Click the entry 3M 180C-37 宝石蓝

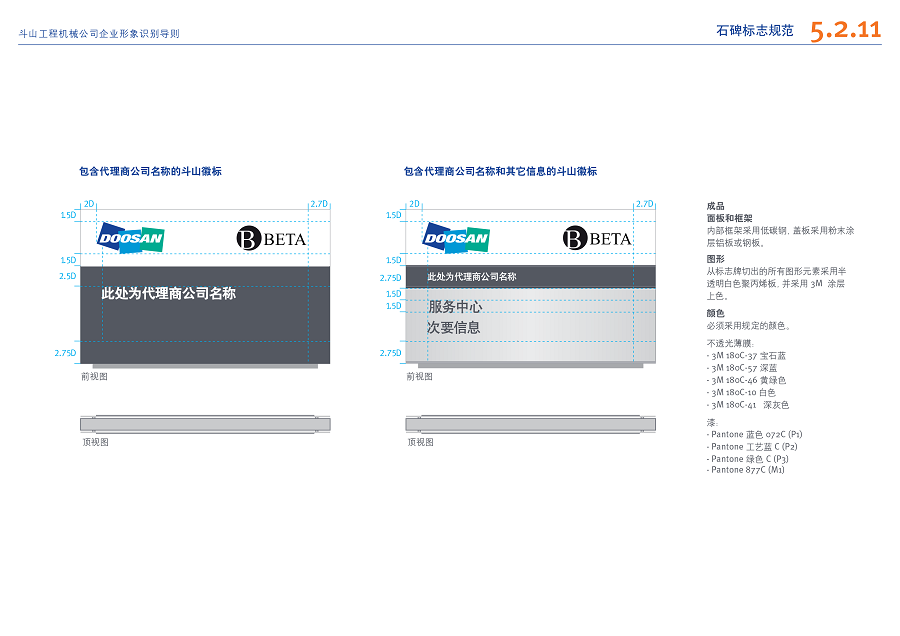pyautogui.click(x=746, y=356)
